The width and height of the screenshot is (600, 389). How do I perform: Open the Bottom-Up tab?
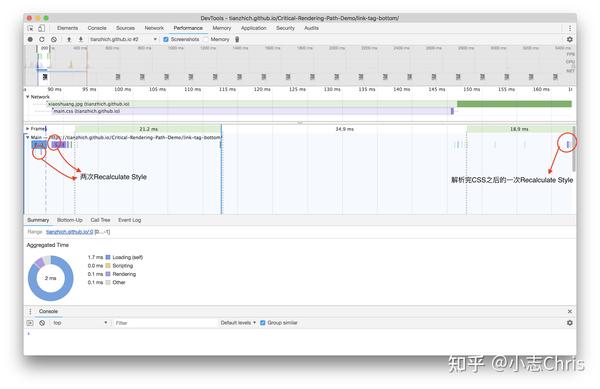click(x=70, y=220)
